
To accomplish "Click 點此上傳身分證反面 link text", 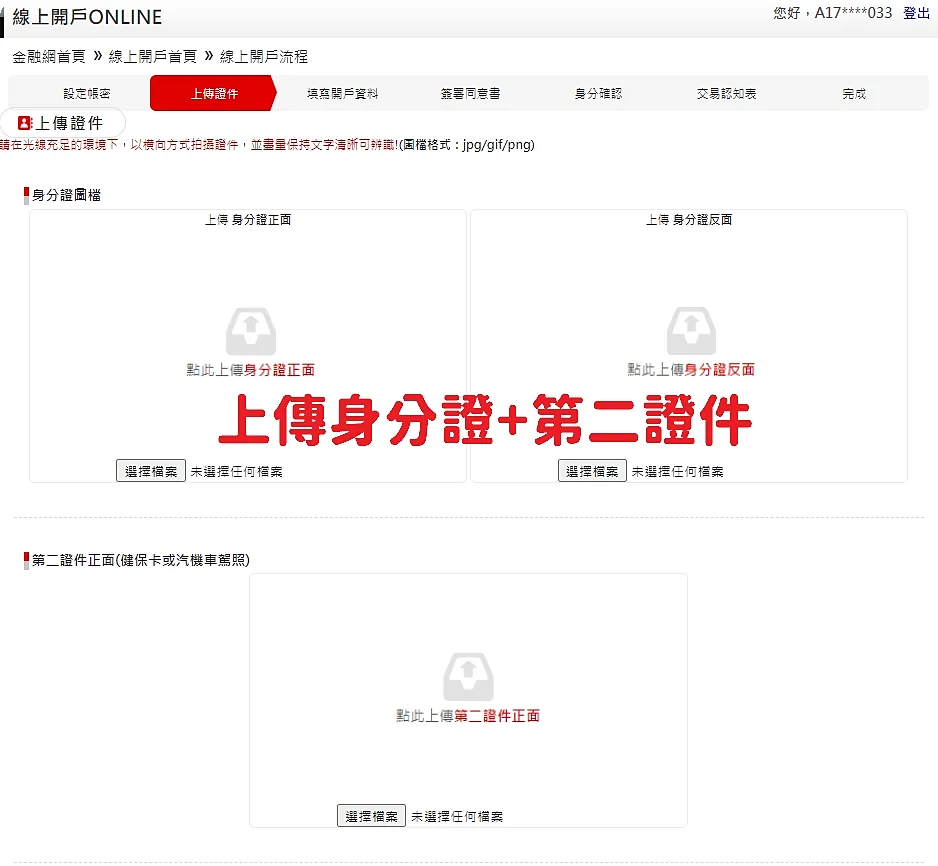I will click(689, 367).
